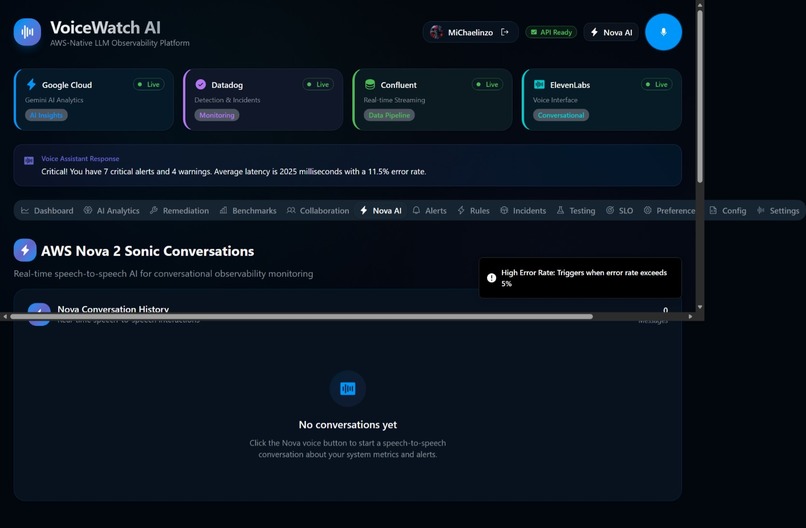This screenshot has height=528, width=806.
Task: Click the Data Pipeline tag
Action: (389, 115)
